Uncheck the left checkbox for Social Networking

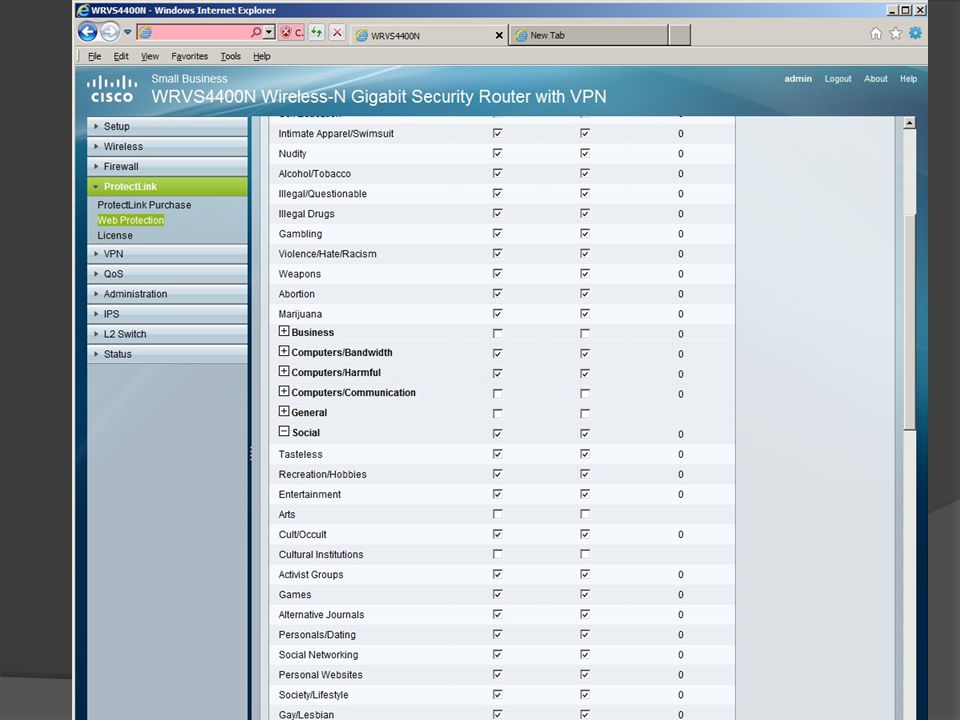[497, 654]
